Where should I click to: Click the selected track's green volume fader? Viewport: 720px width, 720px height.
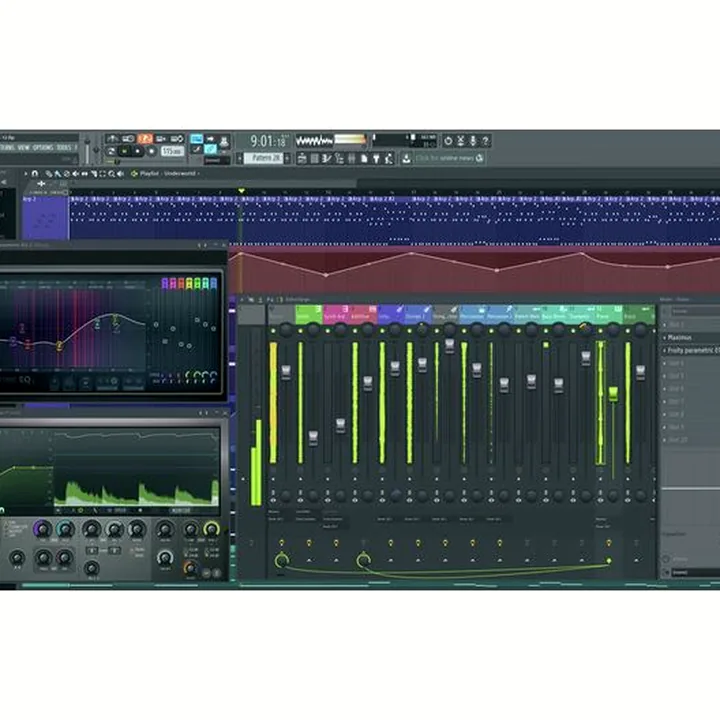[x=613, y=394]
